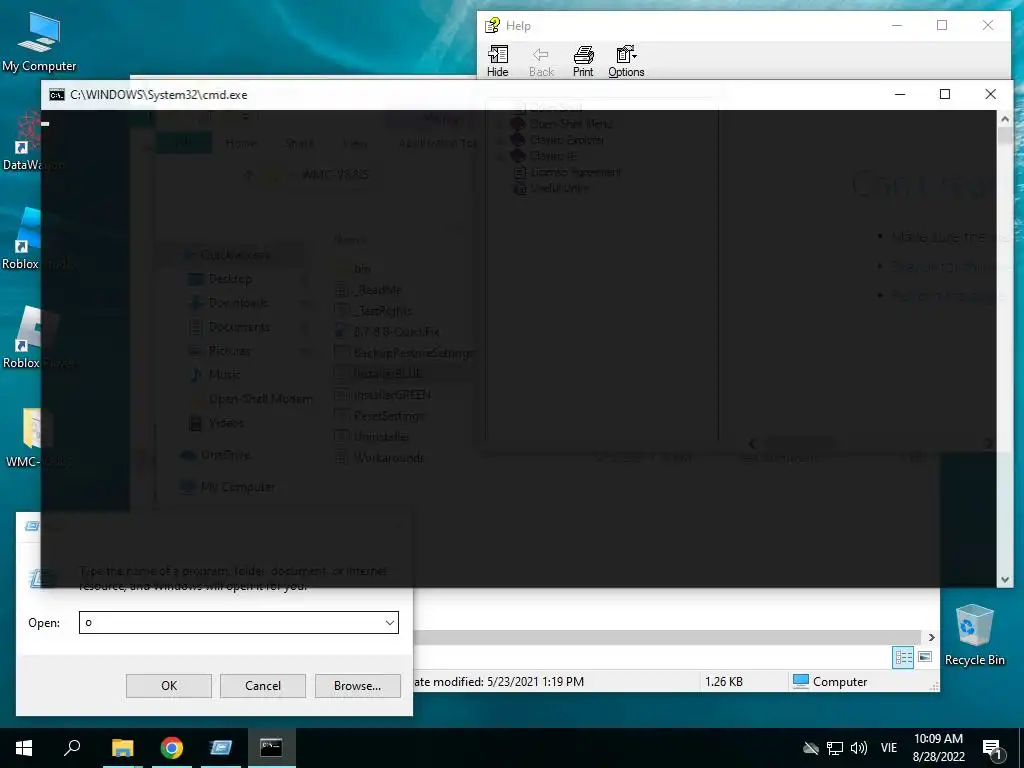1024x768 pixels.
Task: Open the Options menu in Help toolbar
Action: click(x=626, y=62)
